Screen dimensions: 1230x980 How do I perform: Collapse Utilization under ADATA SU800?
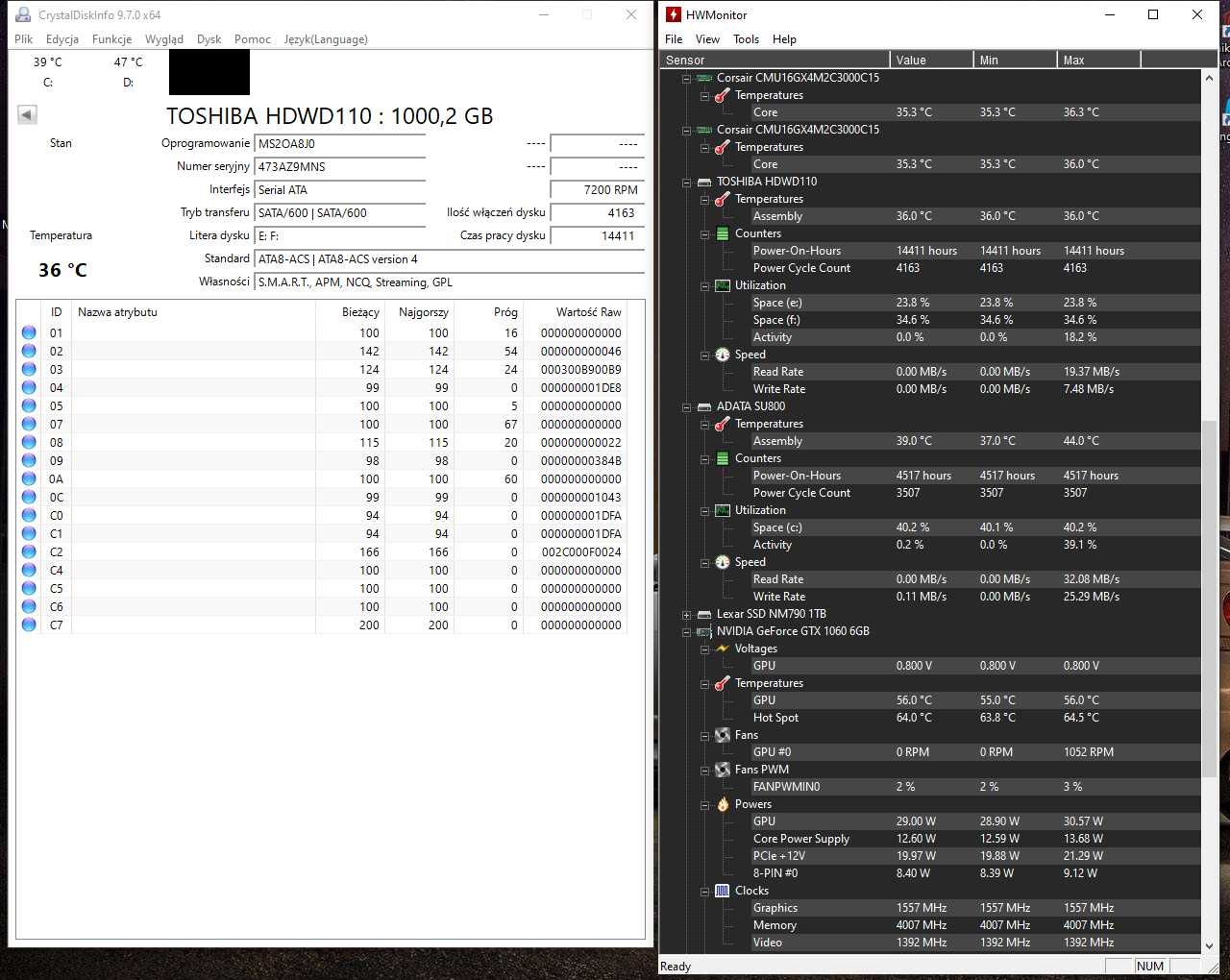(704, 510)
